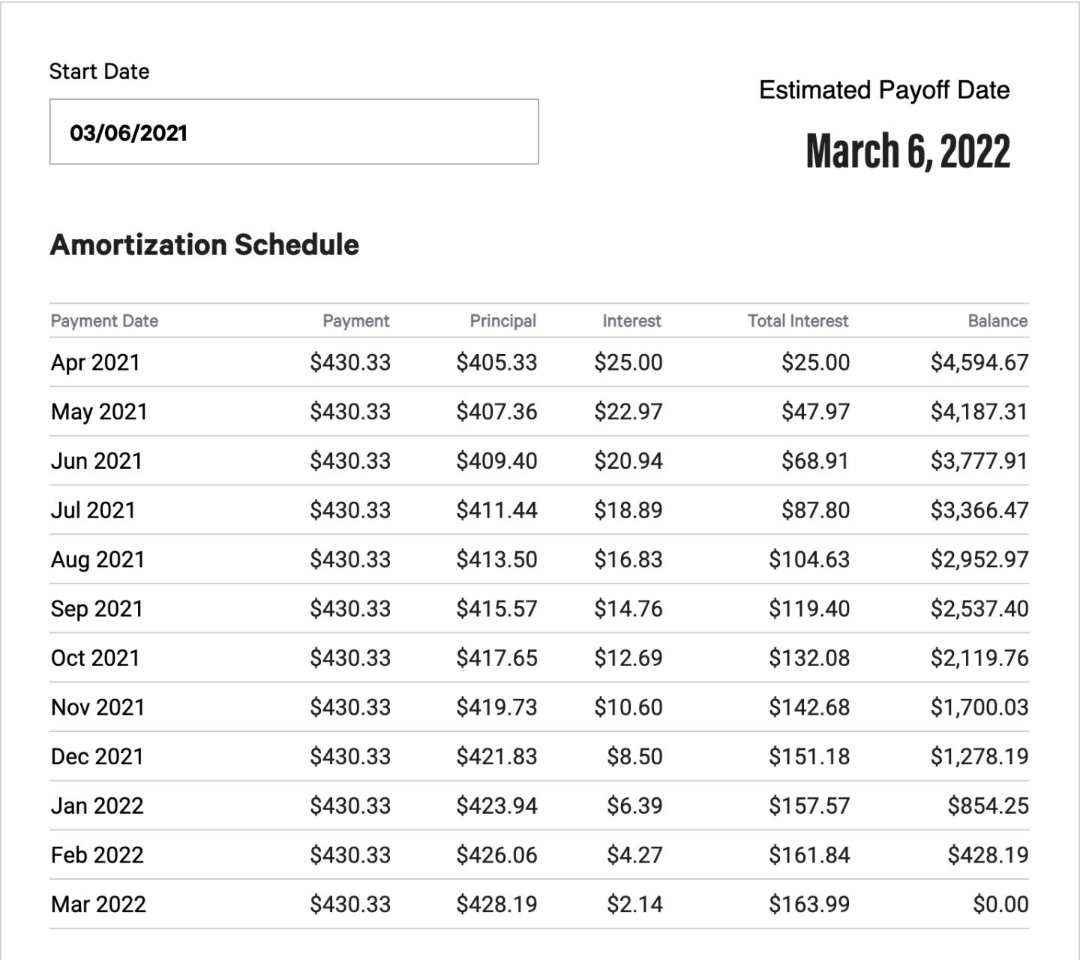
Task: Click the Estimated Payoff Date label
Action: coord(884,90)
